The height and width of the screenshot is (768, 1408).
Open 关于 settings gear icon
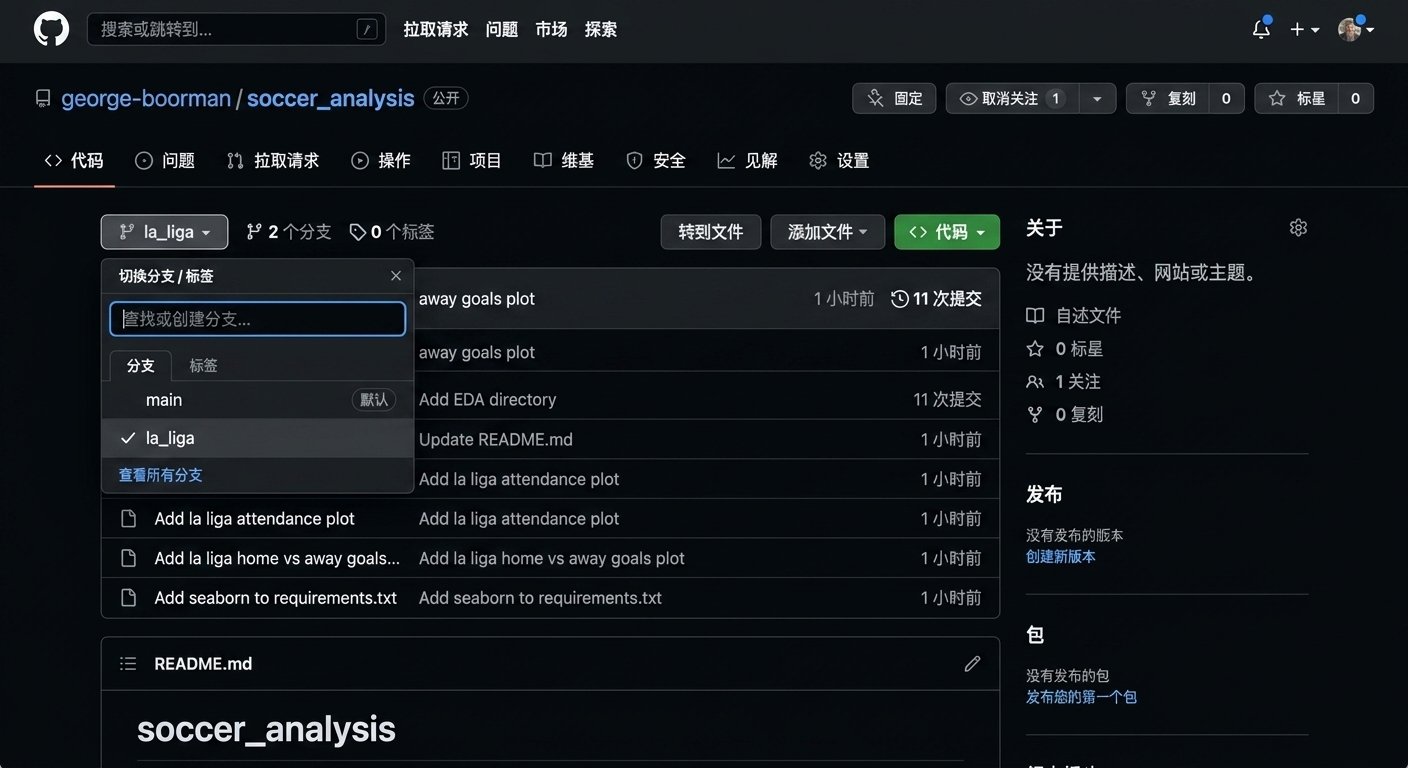tap(1298, 228)
